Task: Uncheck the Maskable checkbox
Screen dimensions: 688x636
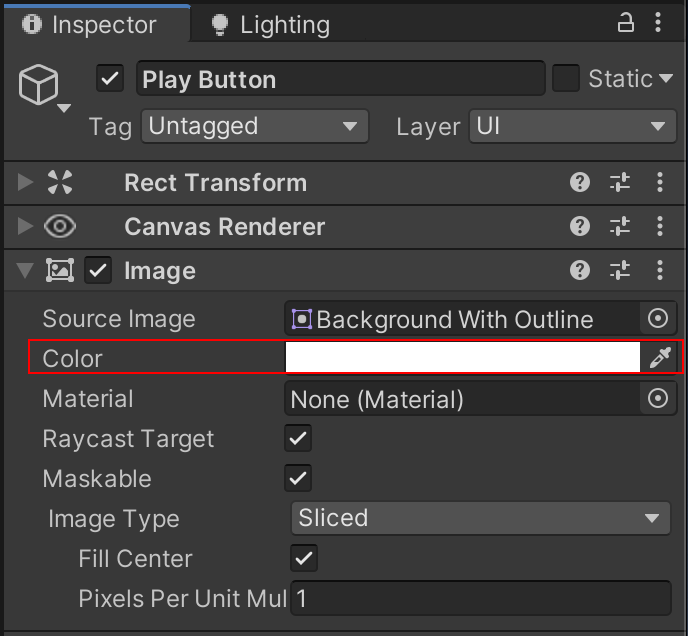Action: point(298,478)
